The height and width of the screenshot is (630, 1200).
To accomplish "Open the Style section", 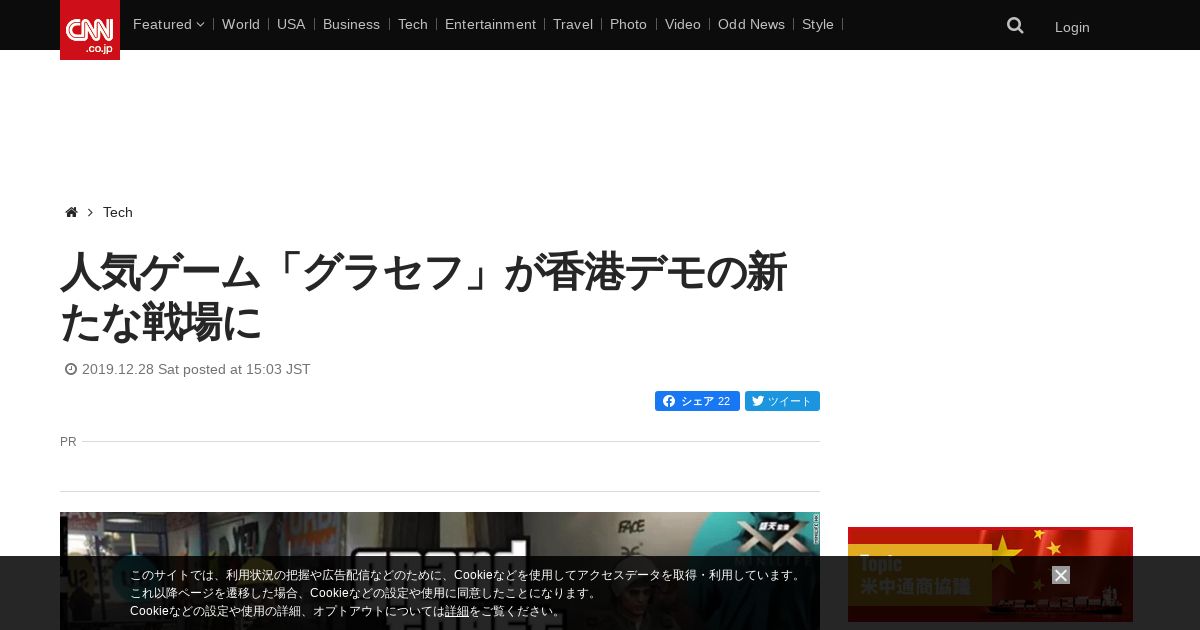I will (x=818, y=24).
